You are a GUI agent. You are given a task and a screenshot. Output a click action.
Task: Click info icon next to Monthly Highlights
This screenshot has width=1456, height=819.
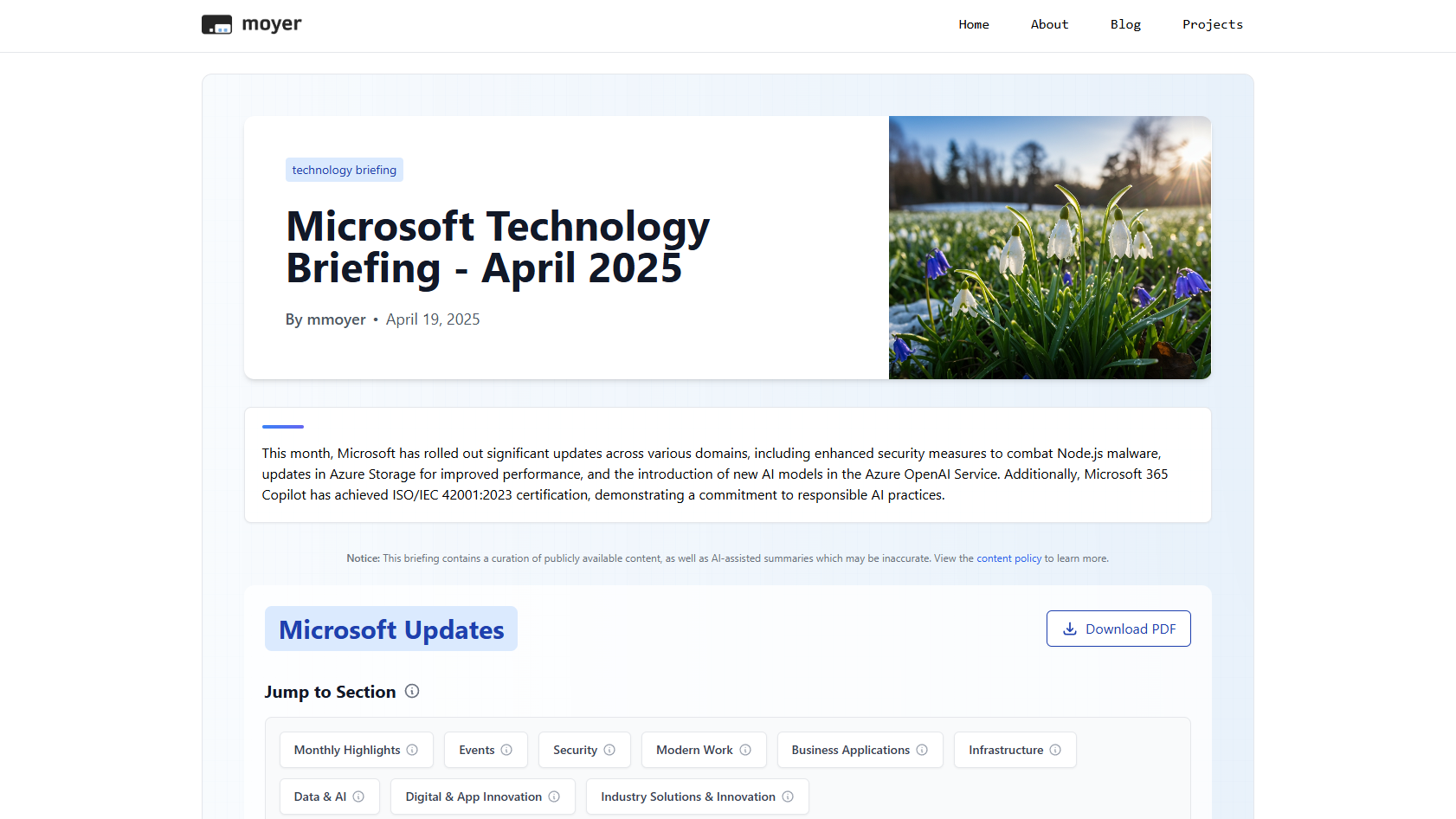point(412,750)
